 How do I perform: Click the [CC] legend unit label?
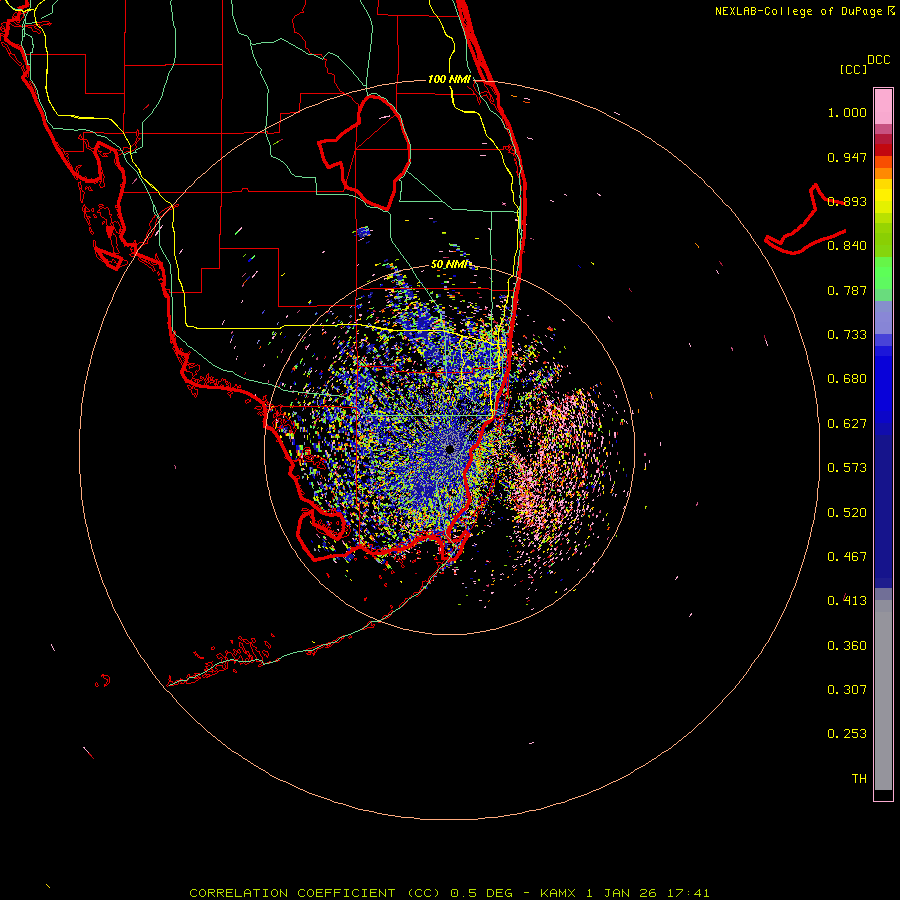click(x=853, y=69)
